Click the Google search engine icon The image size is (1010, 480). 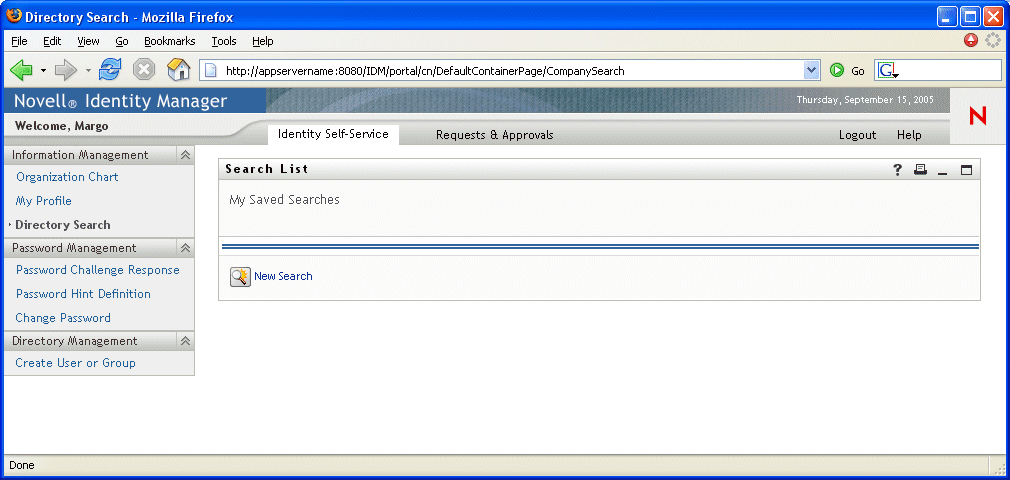pos(888,70)
